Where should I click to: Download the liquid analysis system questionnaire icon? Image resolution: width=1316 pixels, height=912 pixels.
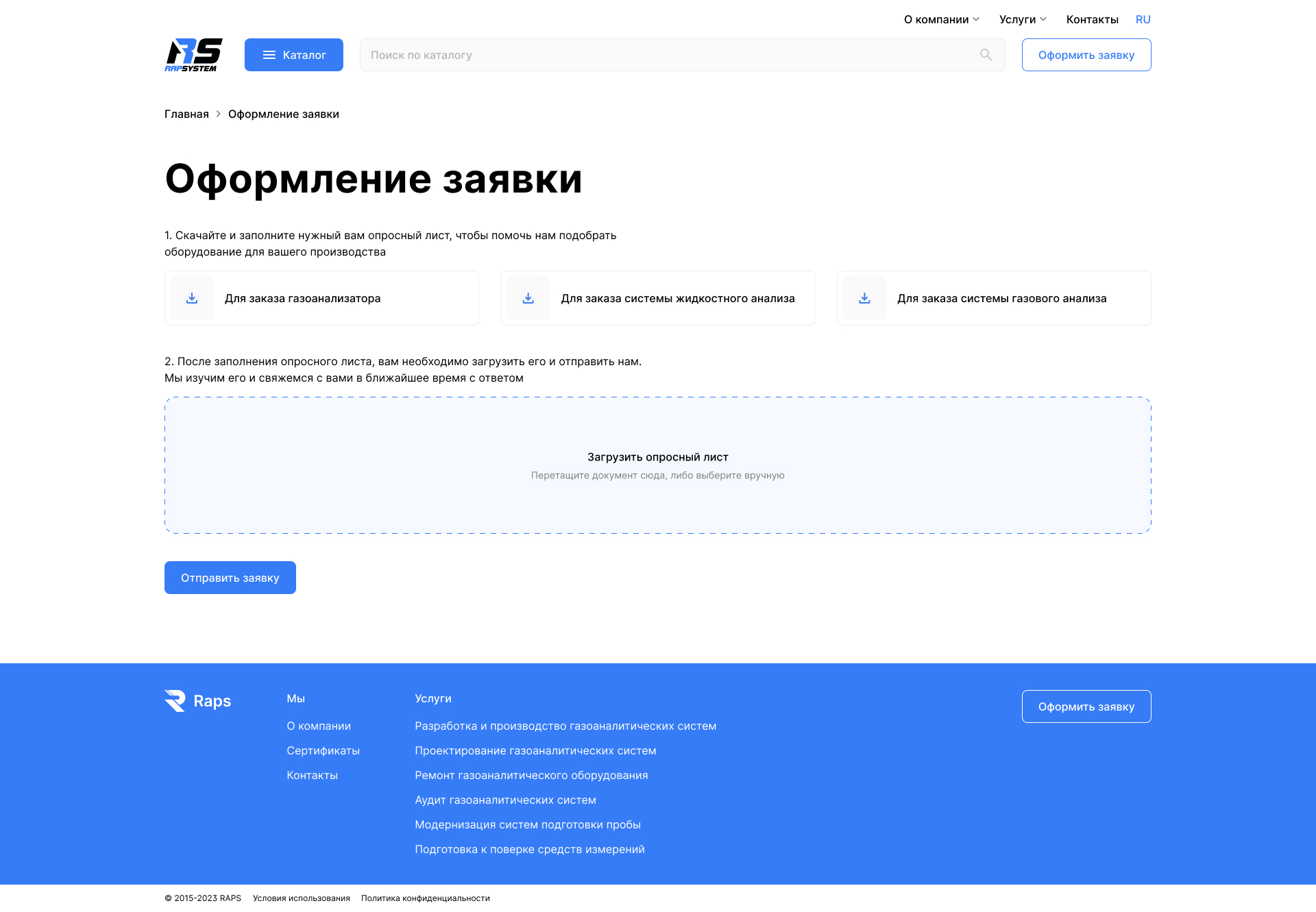coord(528,298)
